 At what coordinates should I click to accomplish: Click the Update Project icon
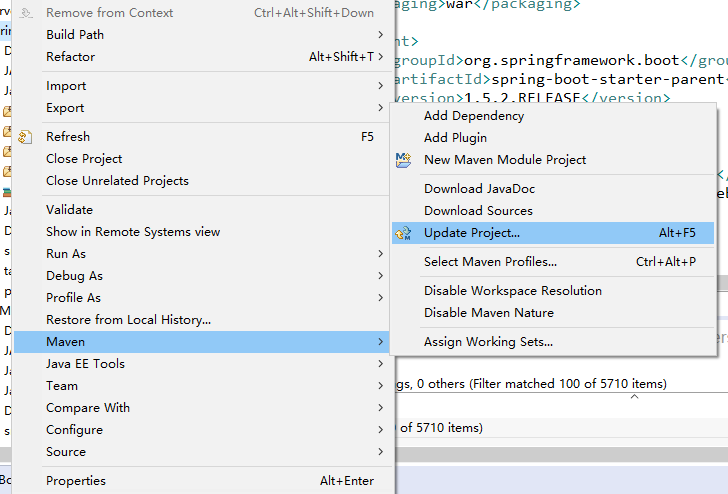(404, 233)
